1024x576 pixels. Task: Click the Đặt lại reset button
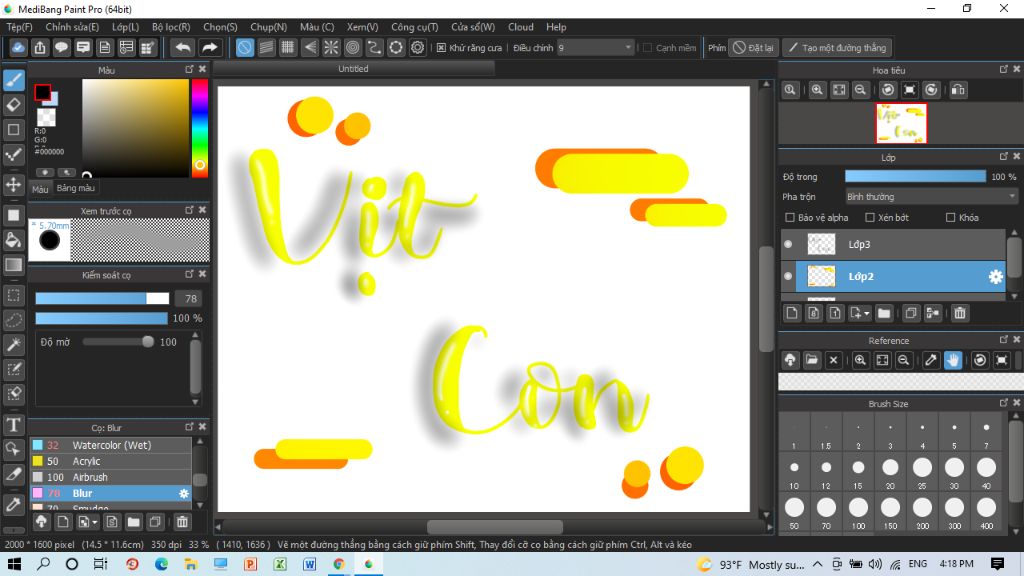753,48
